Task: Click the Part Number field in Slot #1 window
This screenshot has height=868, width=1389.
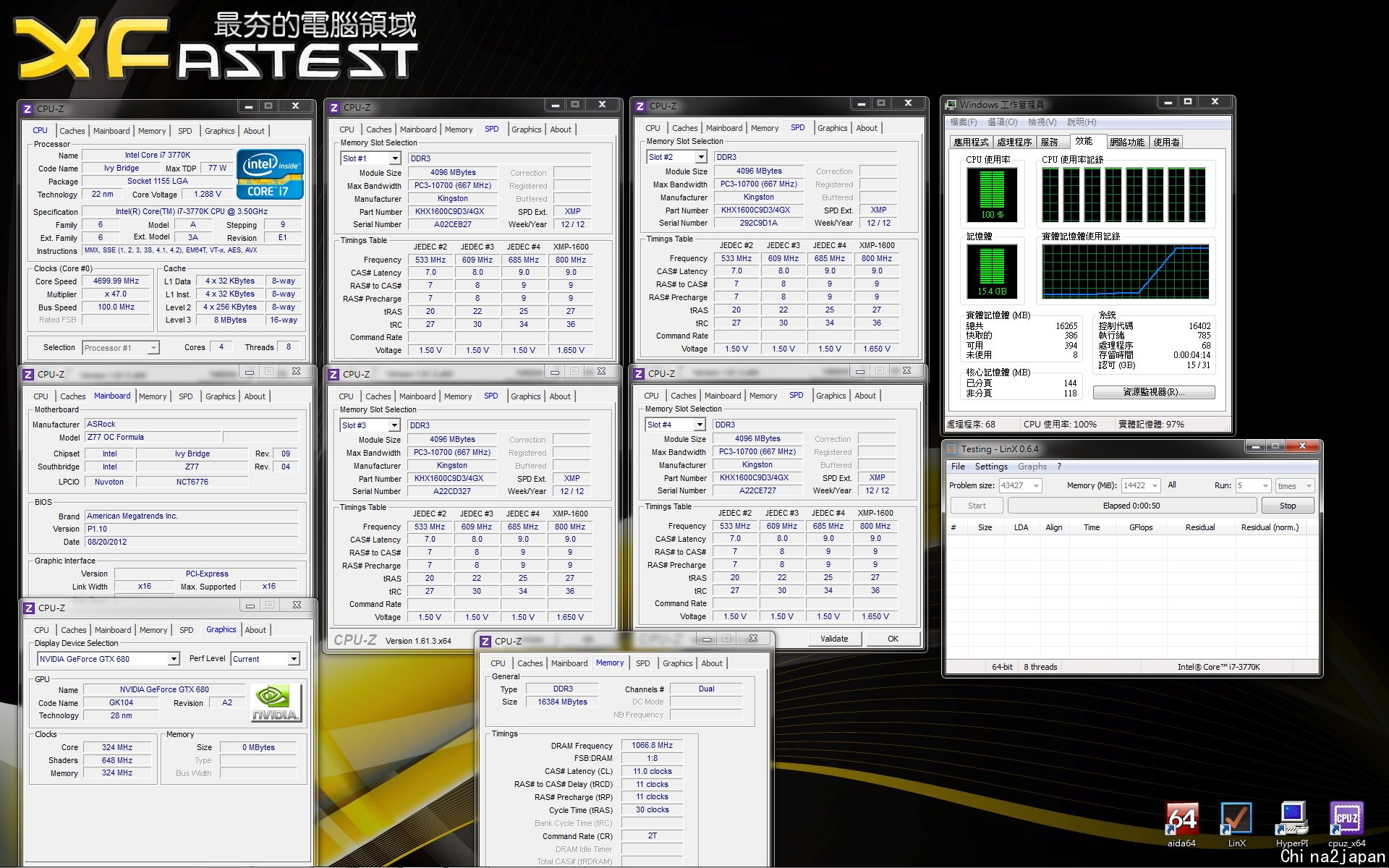Action: coord(453,212)
